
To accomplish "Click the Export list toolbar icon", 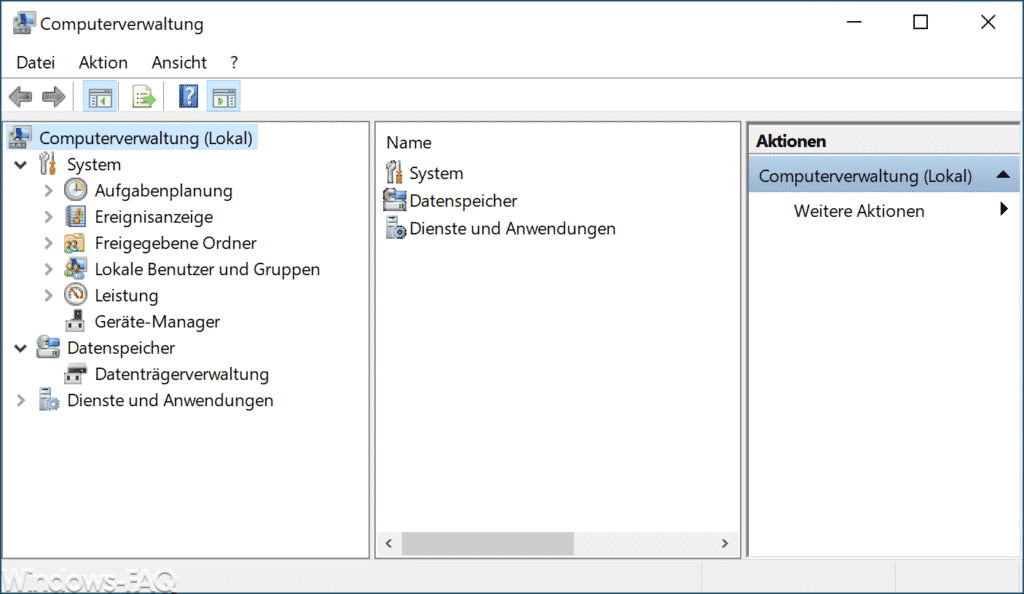I will coord(144,97).
